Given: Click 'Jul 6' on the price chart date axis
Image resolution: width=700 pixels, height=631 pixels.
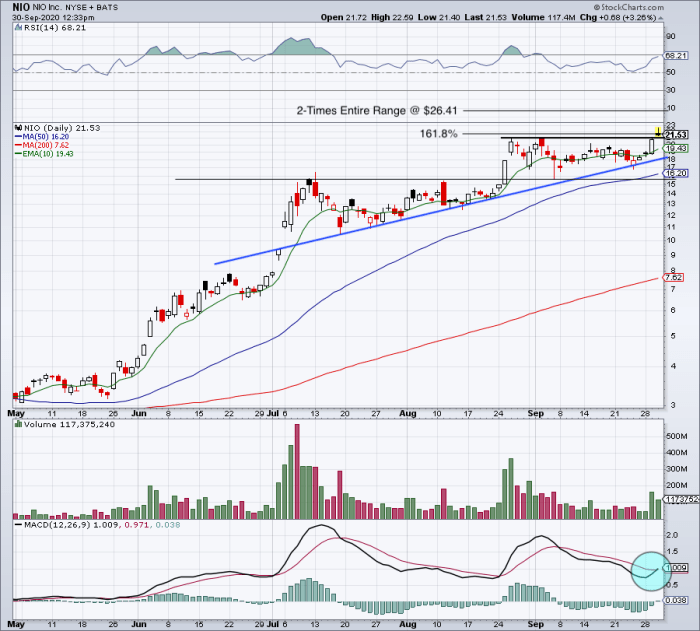Looking at the screenshot, I should pos(277,414).
